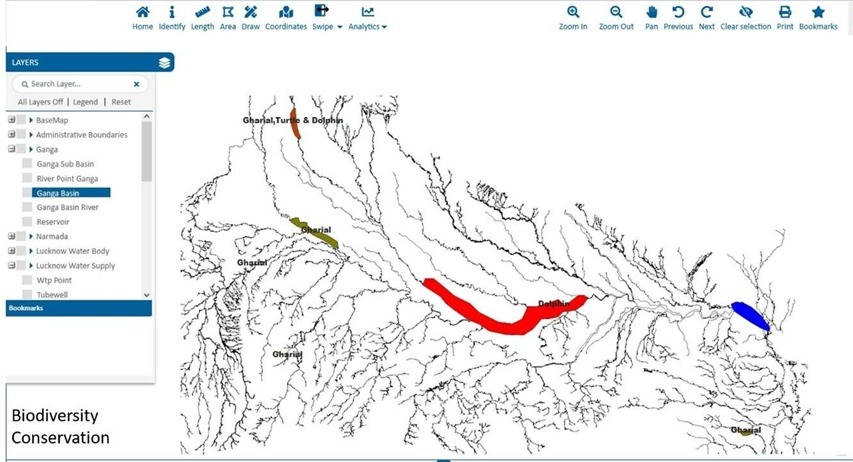Screen dimensions: 853x462
Task: Open Bookmarks star in toolbar
Action: coord(818,13)
